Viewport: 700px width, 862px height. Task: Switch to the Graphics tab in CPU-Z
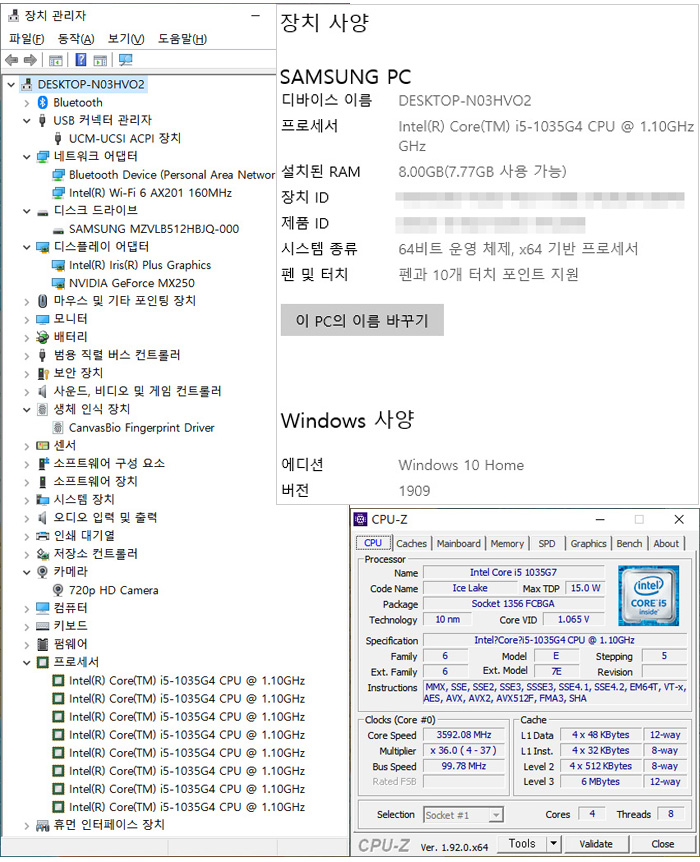588,543
